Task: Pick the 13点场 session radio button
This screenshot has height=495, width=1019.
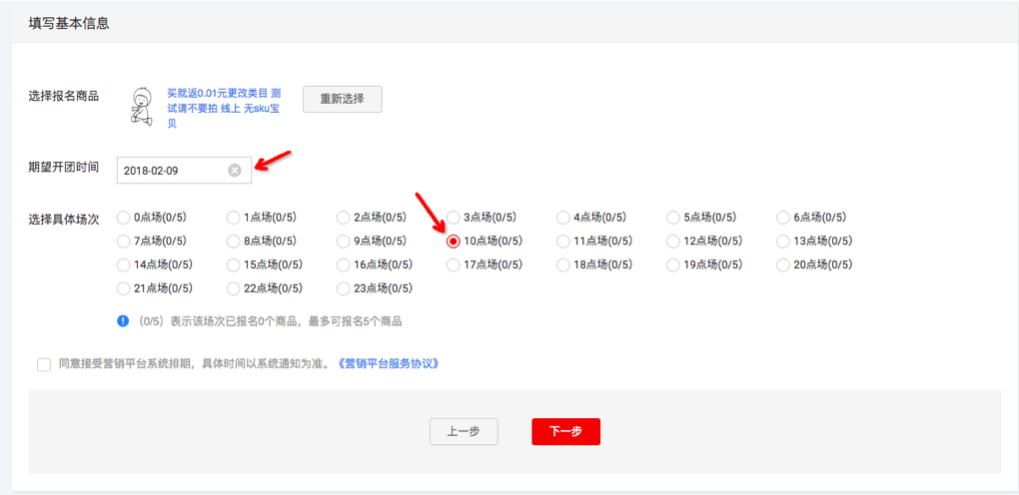Action: point(784,241)
